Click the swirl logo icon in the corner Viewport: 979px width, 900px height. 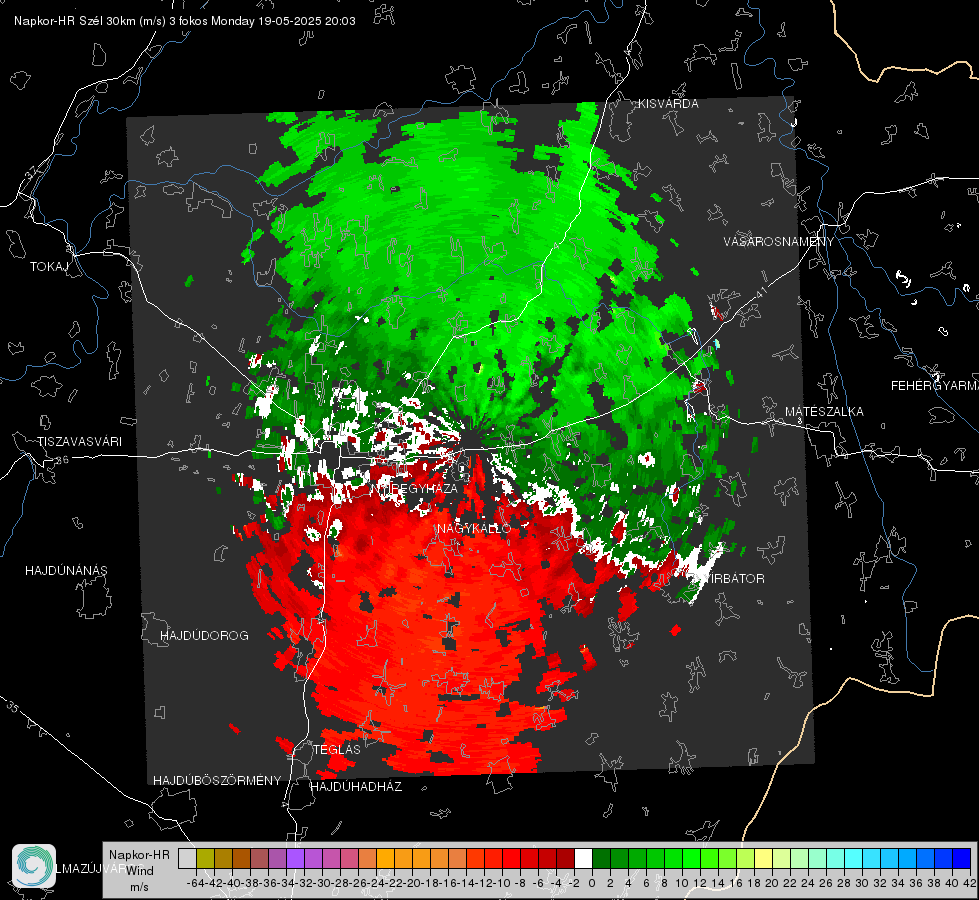34,866
